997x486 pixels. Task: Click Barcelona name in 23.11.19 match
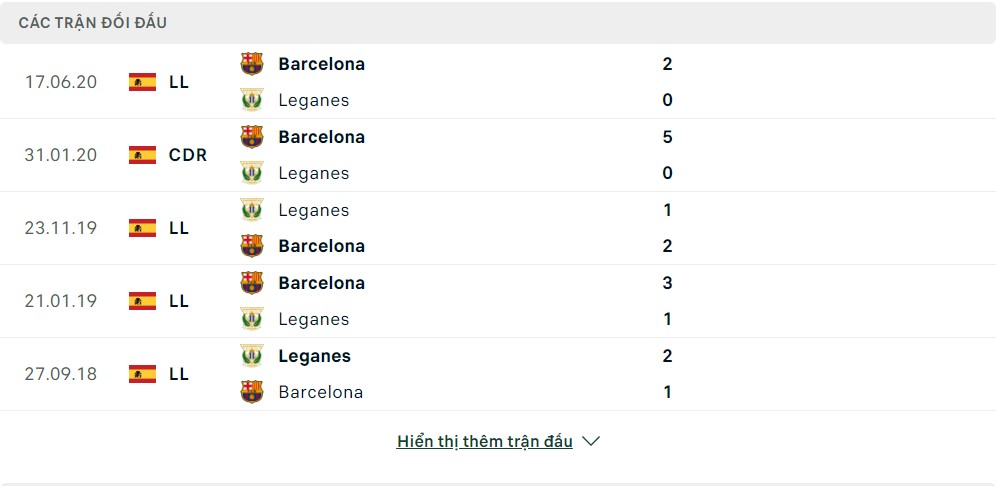(321, 246)
